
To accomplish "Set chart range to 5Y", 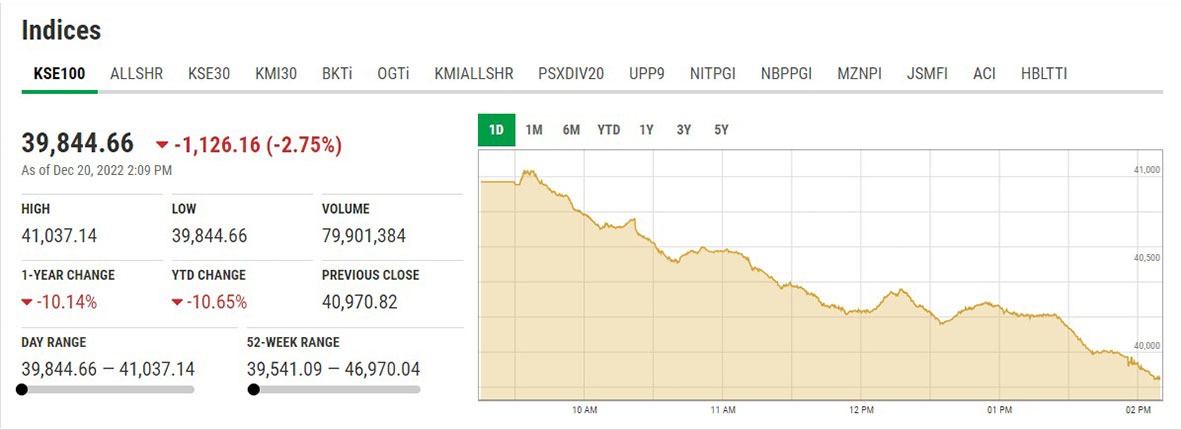I will (721, 130).
